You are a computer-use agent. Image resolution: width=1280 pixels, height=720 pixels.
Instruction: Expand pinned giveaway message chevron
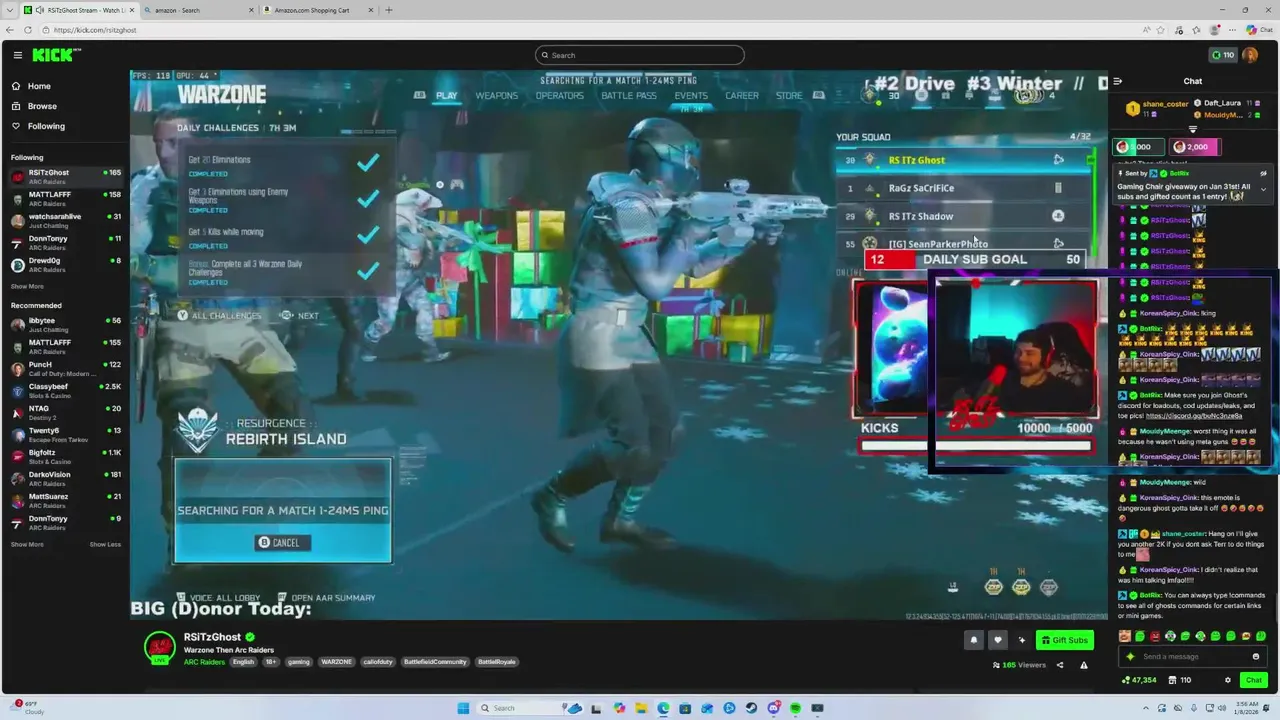[1263, 189]
